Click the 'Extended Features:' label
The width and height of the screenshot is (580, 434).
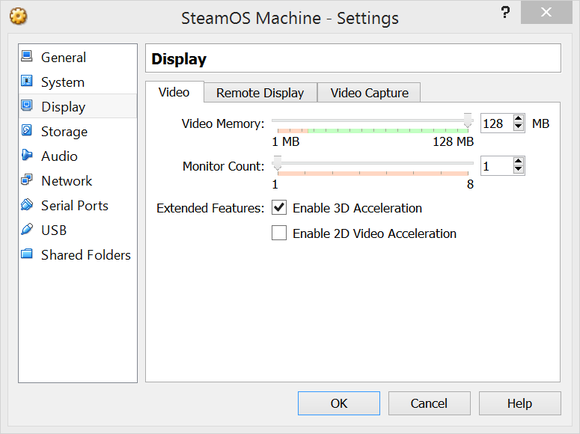pos(210,208)
